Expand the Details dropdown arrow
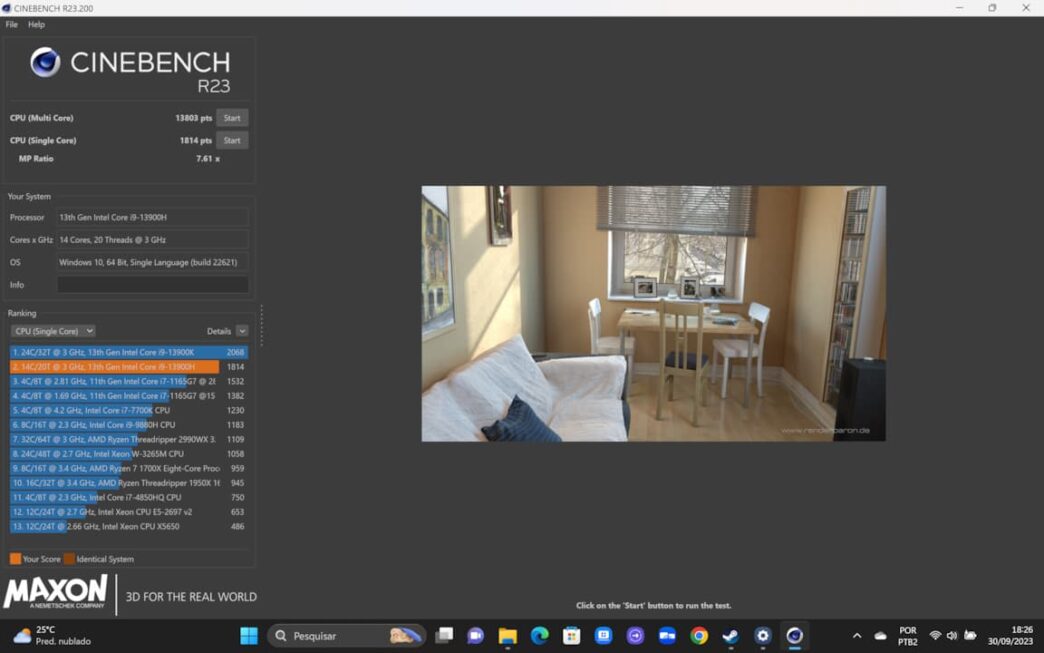The height and width of the screenshot is (653, 1044). pos(242,331)
